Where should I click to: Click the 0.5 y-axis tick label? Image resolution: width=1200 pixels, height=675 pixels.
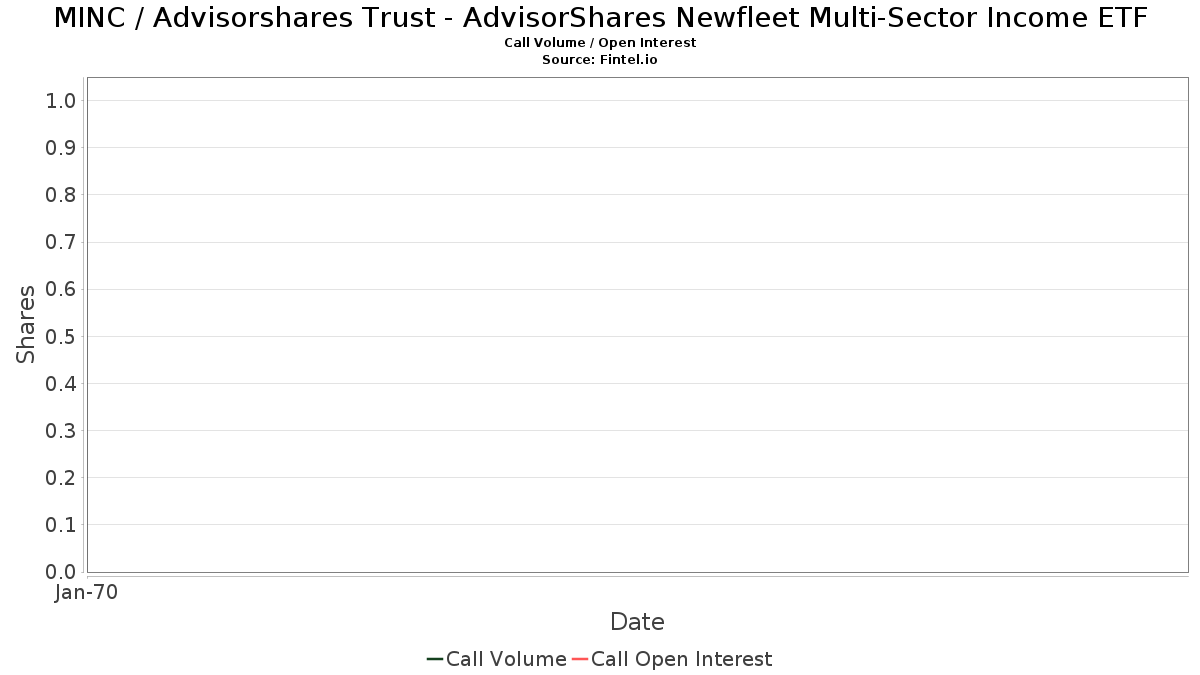[61, 336]
